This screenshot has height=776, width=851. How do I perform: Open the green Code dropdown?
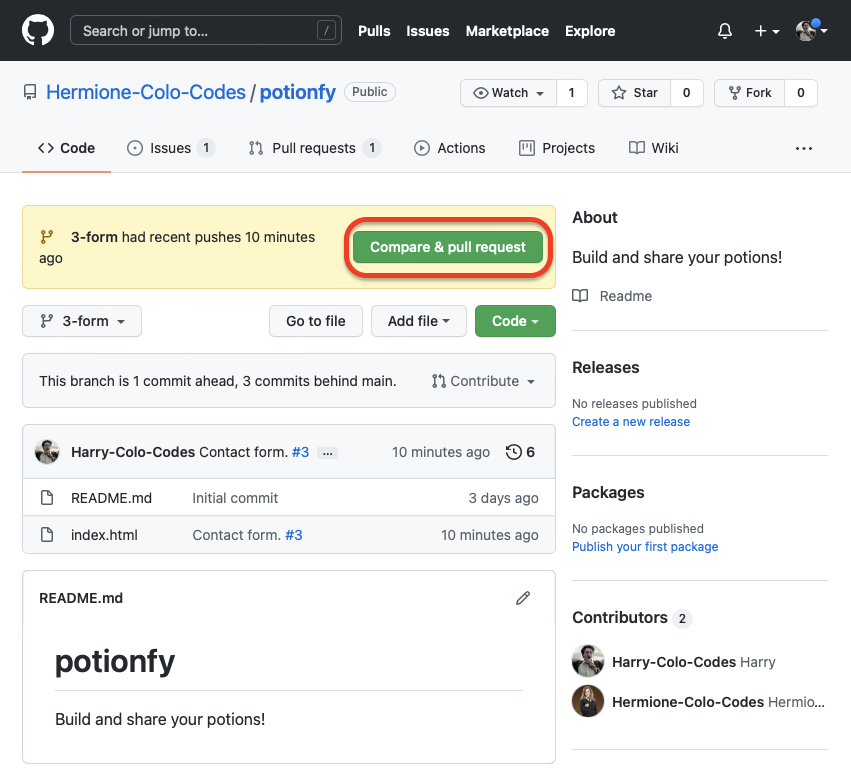click(515, 321)
